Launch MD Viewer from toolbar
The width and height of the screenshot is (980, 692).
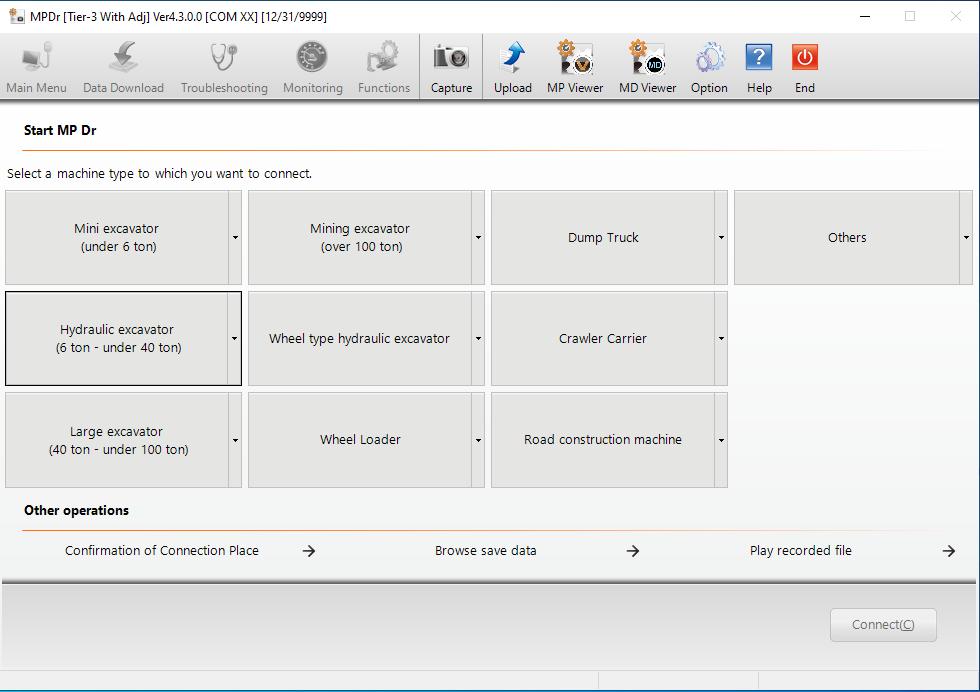click(647, 58)
